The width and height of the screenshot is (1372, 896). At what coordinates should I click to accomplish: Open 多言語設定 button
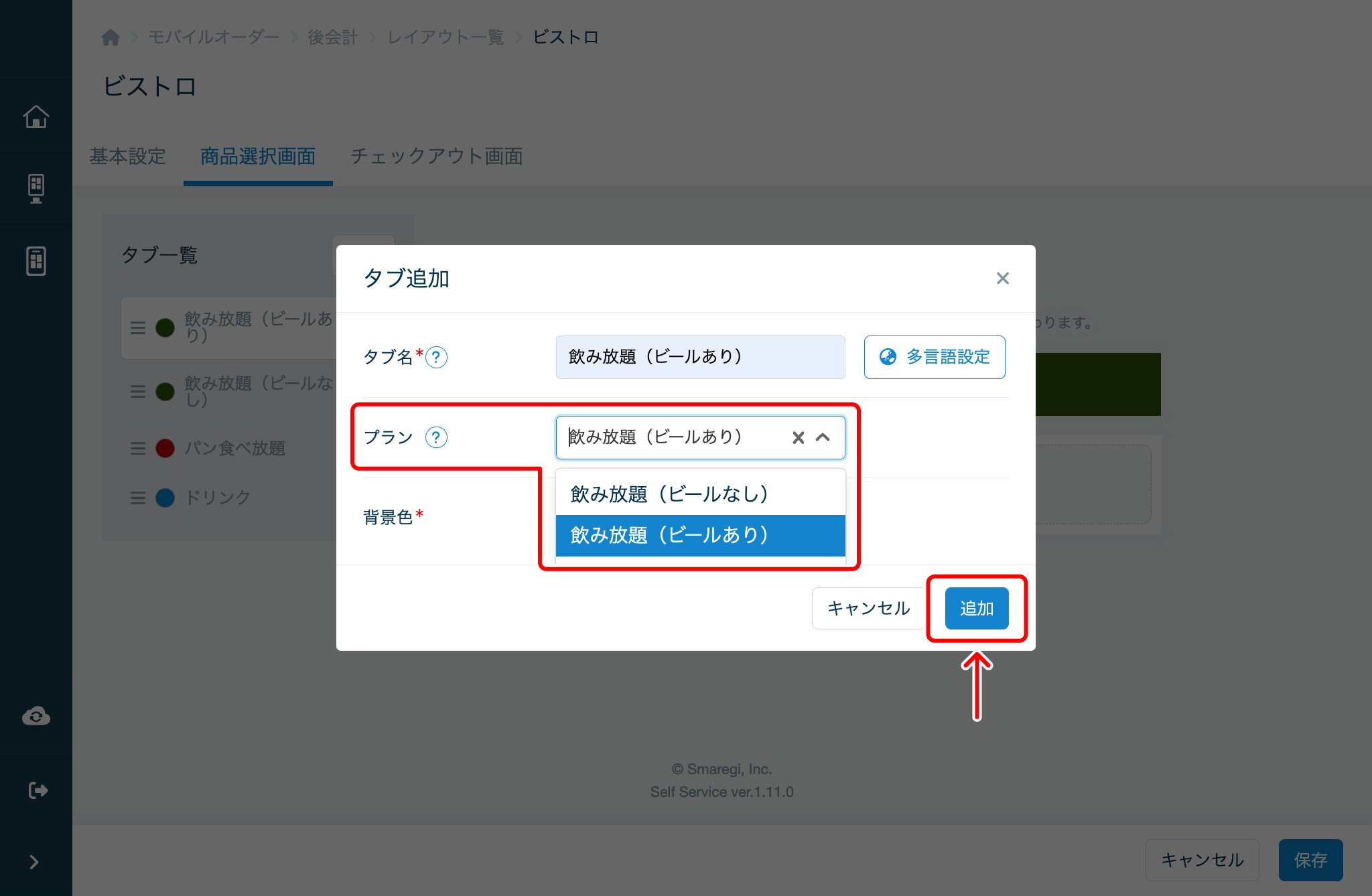(935, 357)
